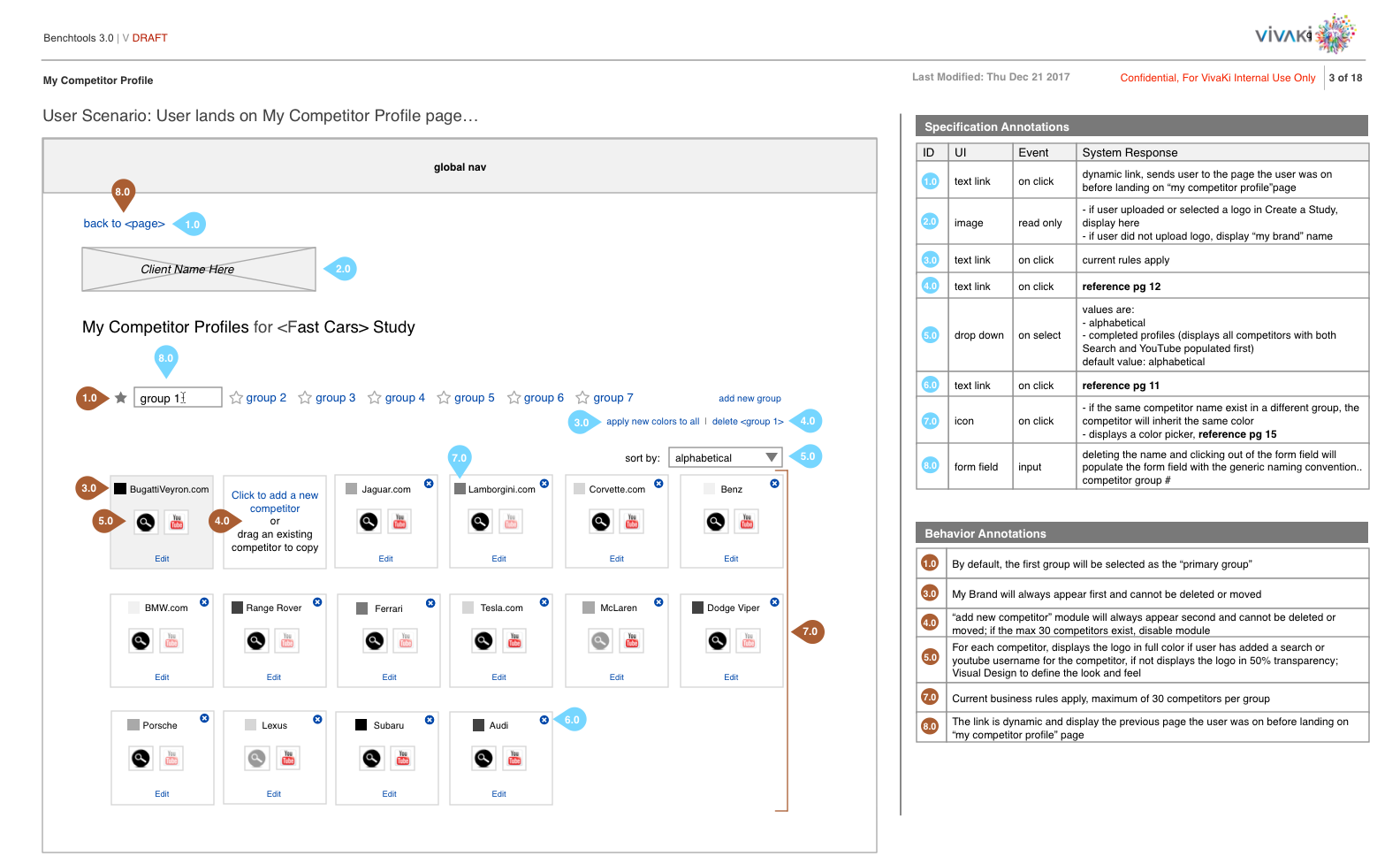
Task: Select the group 3 tab
Action: pyautogui.click(x=335, y=398)
